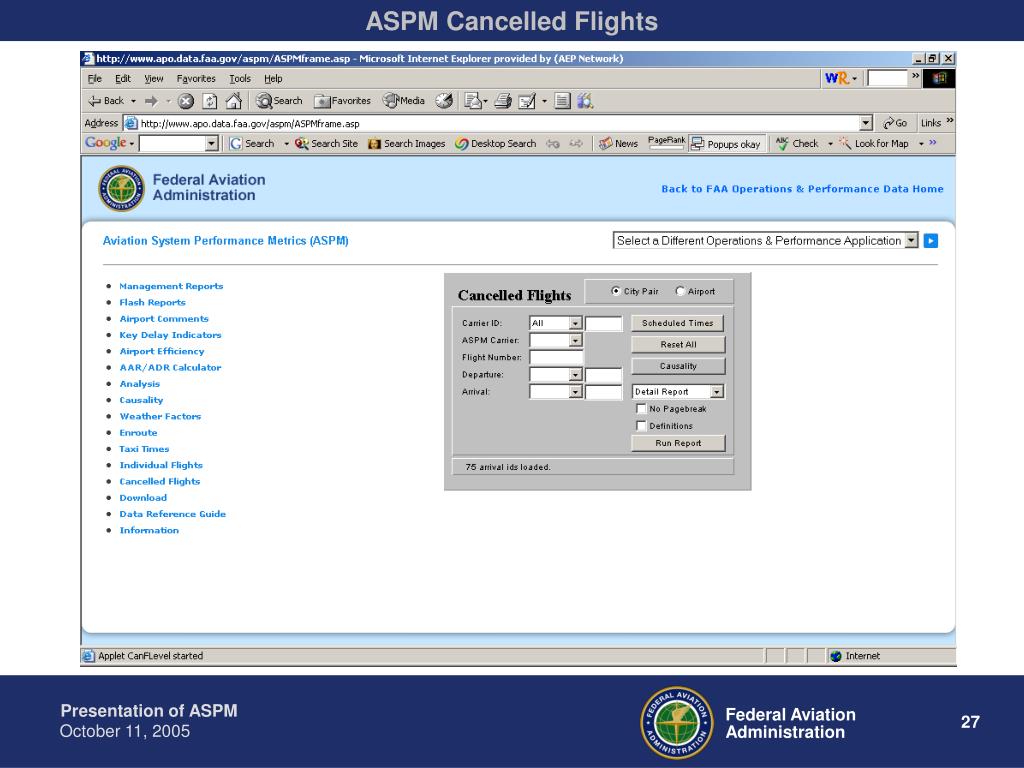Open the Favorites menu

point(196,78)
